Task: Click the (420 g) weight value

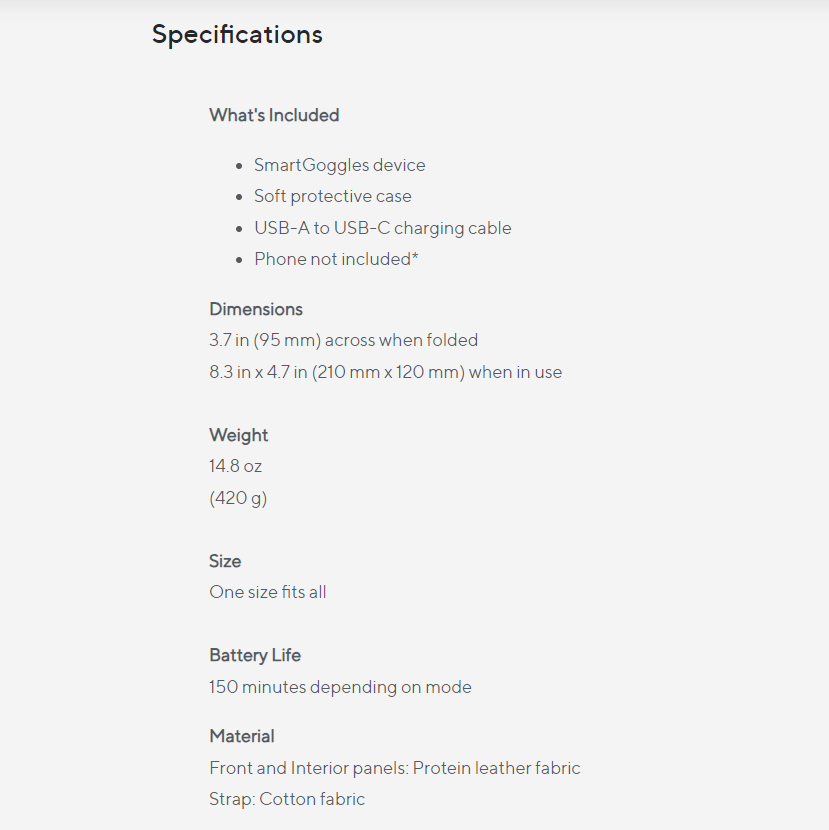Action: (238, 498)
